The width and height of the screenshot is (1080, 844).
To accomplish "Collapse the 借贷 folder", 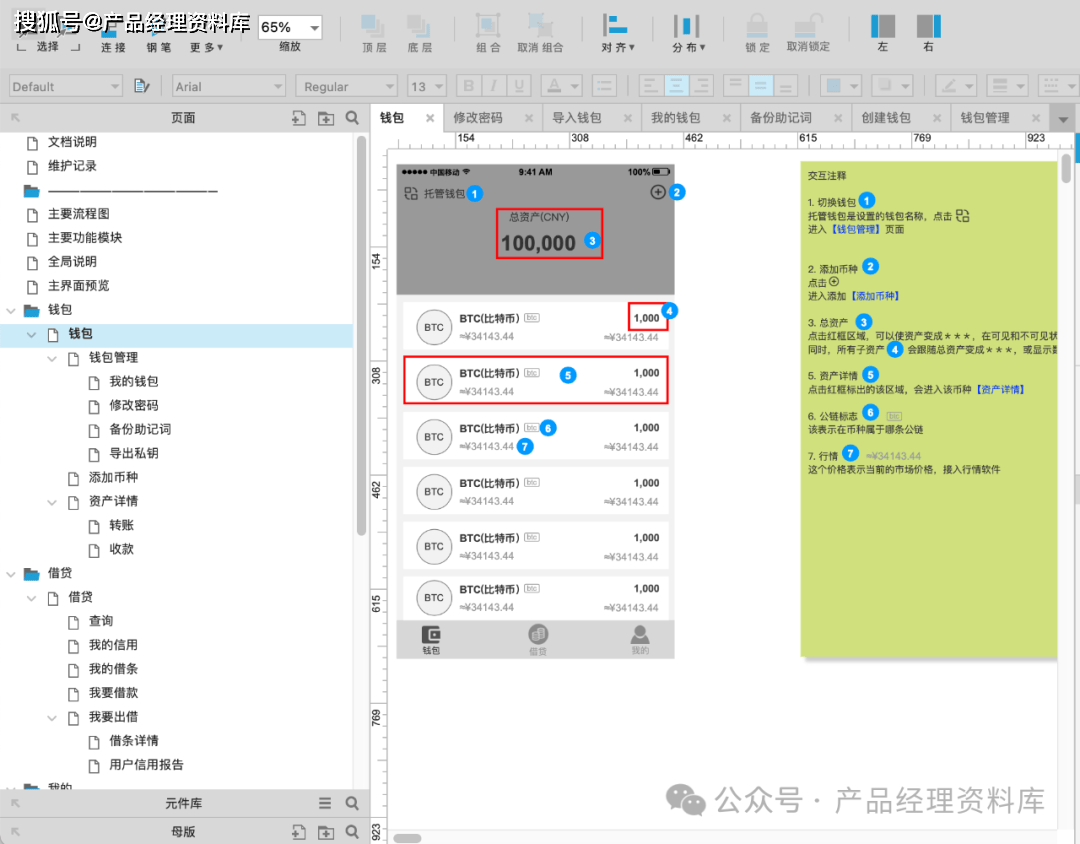I will point(11,574).
